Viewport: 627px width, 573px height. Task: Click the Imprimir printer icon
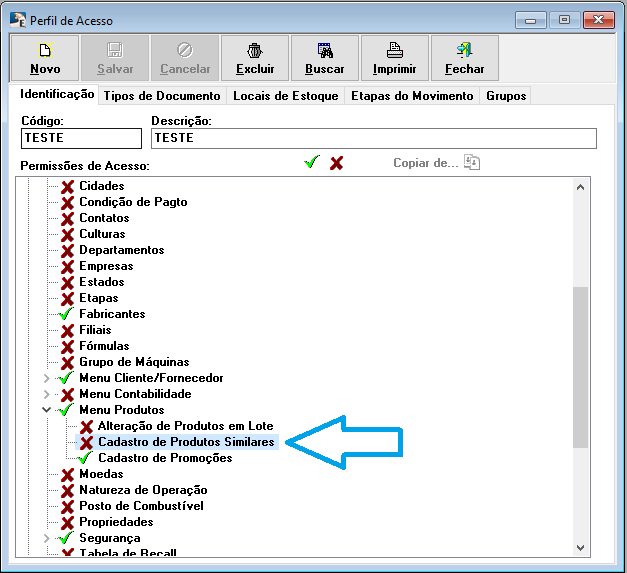[395, 50]
